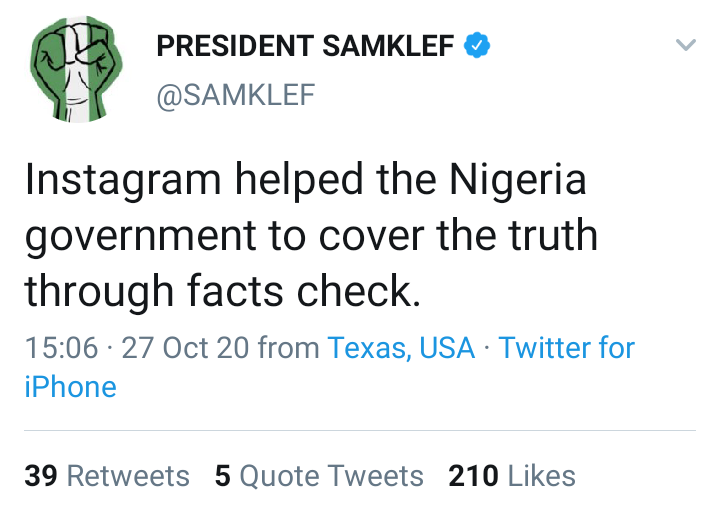The image size is (720, 515).
Task: Show the 210 Likes list
Action: [x=512, y=476]
